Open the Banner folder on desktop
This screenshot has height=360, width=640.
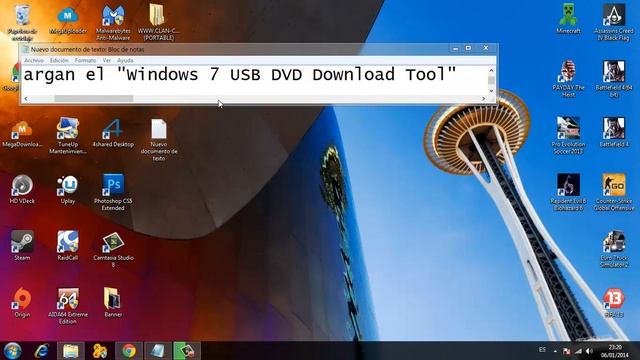pos(113,303)
